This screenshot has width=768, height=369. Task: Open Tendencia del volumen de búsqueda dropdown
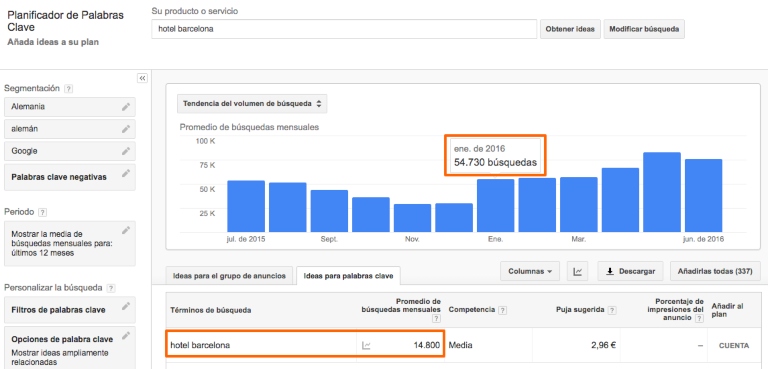[x=252, y=104]
